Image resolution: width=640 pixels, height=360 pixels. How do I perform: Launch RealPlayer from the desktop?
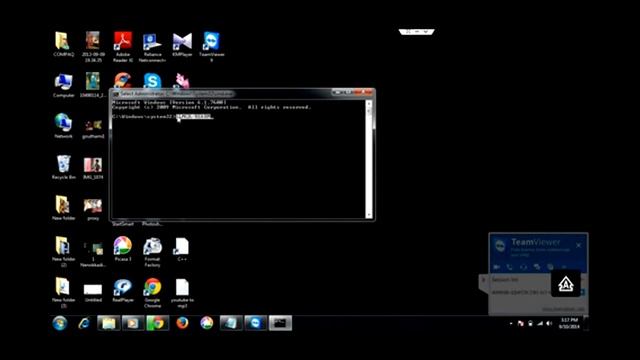[x=123, y=290]
